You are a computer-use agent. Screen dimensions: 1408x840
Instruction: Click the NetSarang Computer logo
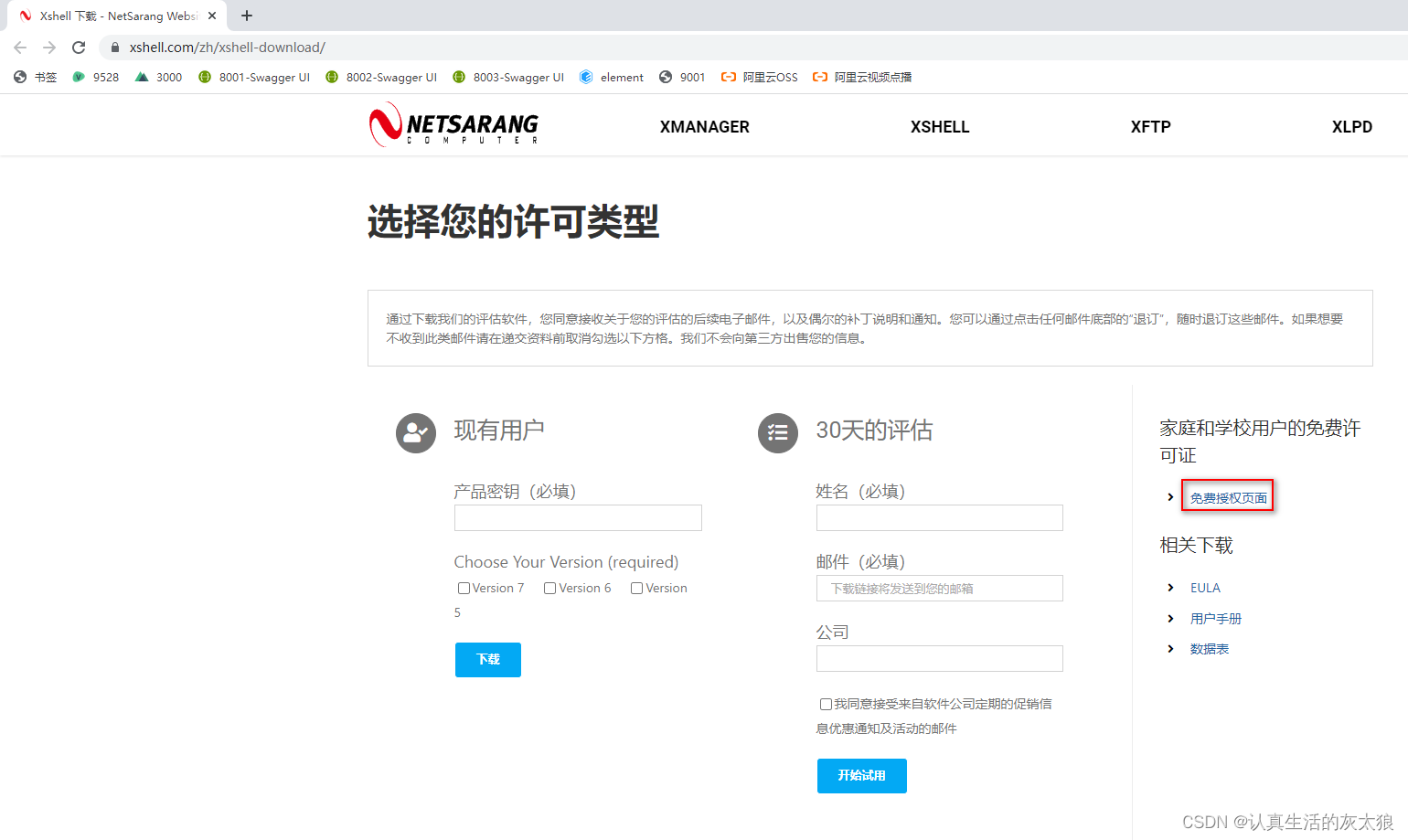453,125
